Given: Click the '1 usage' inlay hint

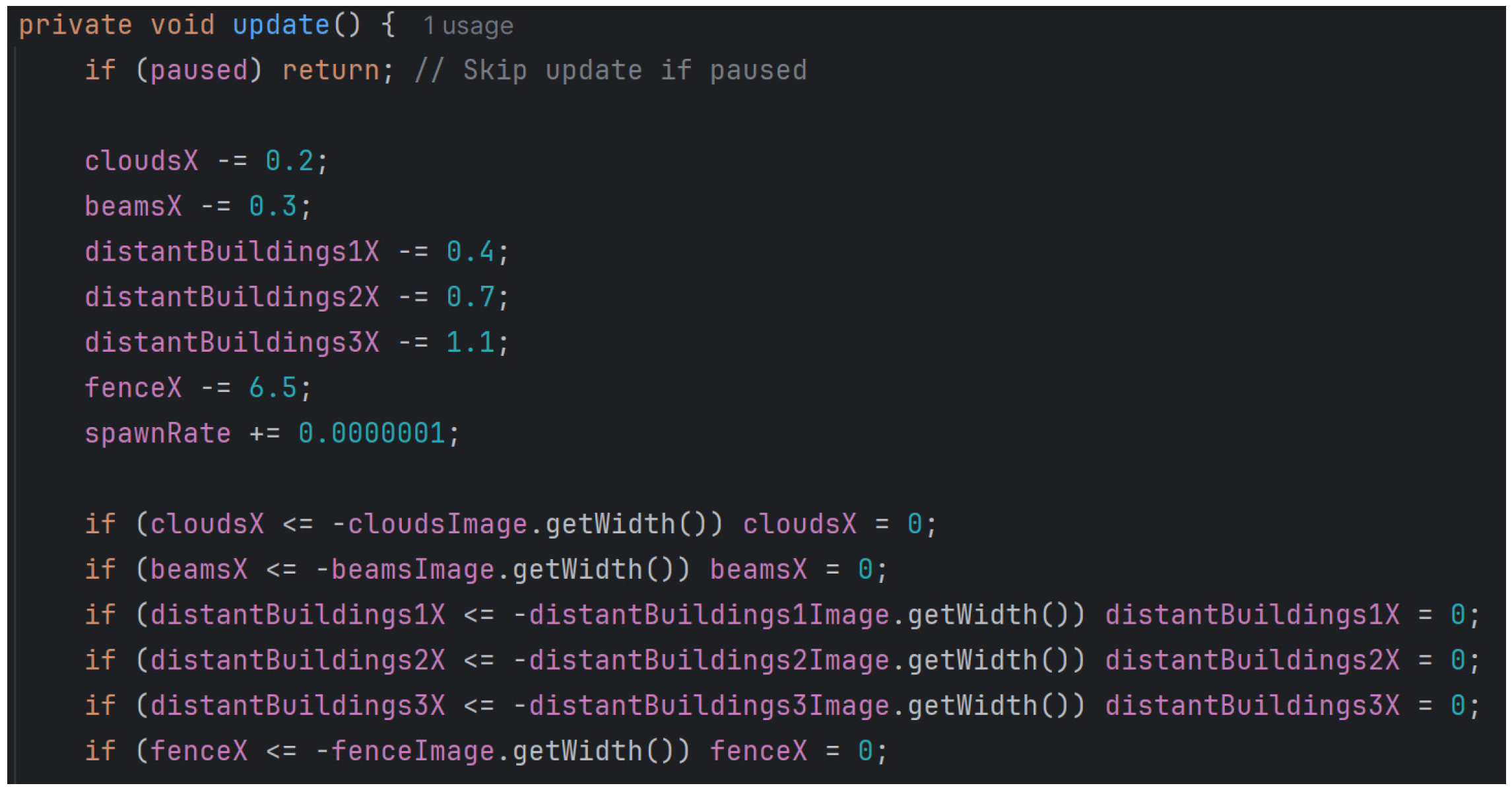Looking at the screenshot, I should click(468, 26).
